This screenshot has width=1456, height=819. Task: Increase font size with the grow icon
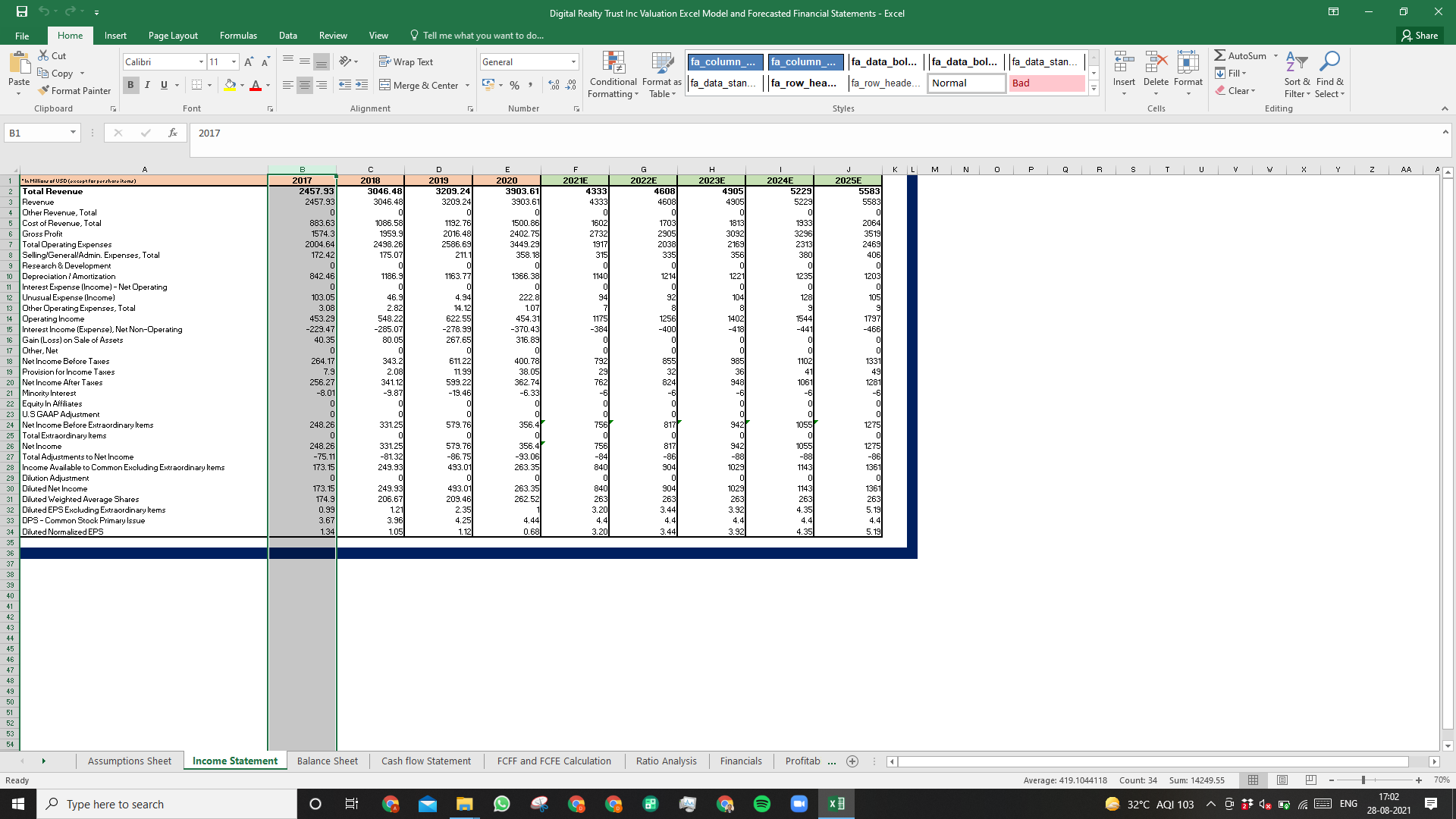pyautogui.click(x=249, y=62)
